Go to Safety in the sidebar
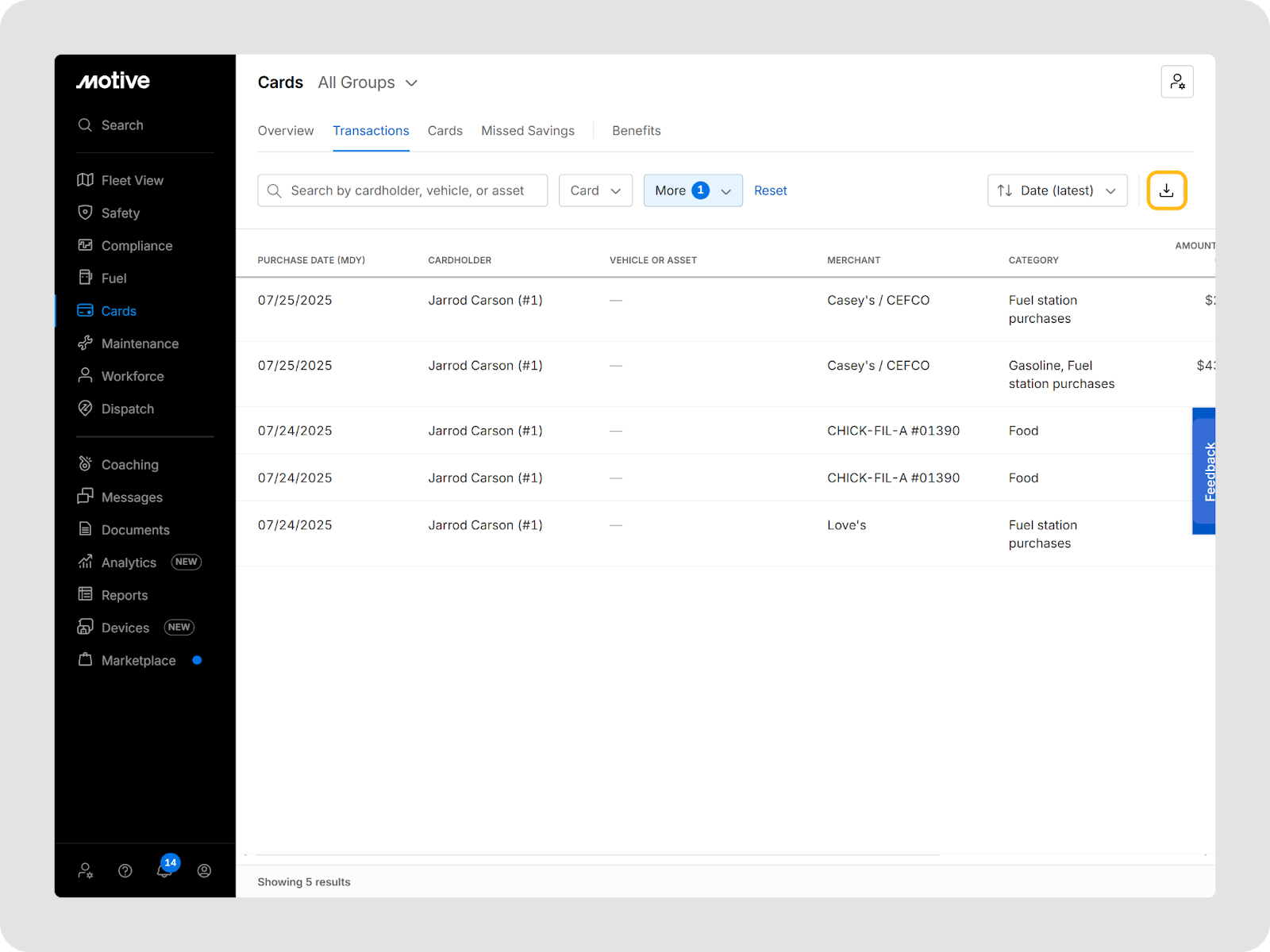1270x952 pixels. (120, 213)
